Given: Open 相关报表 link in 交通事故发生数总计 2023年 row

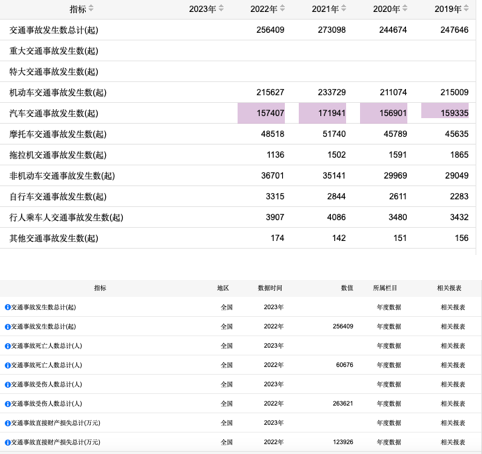Looking at the screenshot, I should [x=453, y=307].
